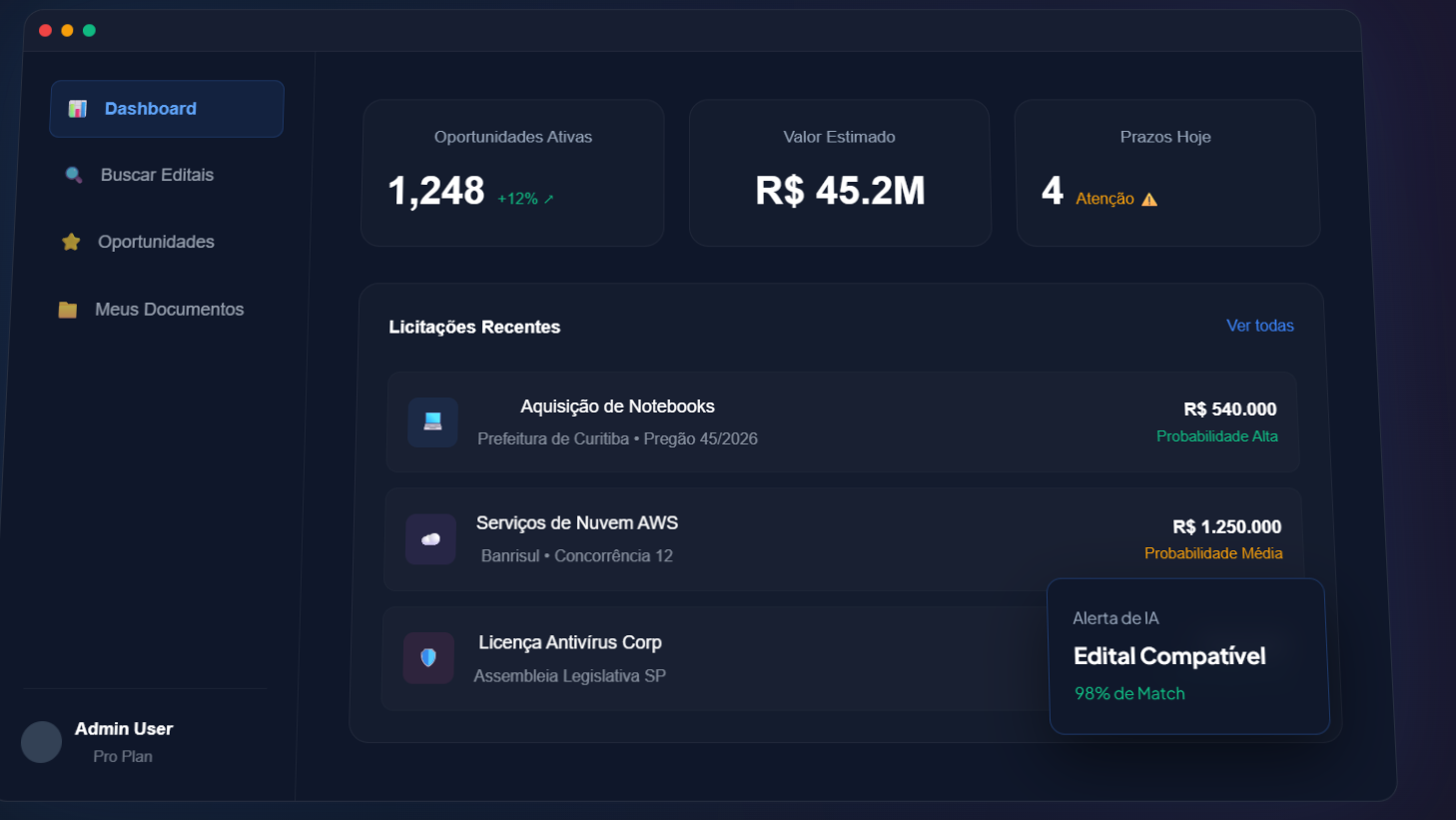This screenshot has height=820, width=1456.
Task: Select the cloud icon for Serviços de Nuvem AWS
Action: tap(429, 539)
